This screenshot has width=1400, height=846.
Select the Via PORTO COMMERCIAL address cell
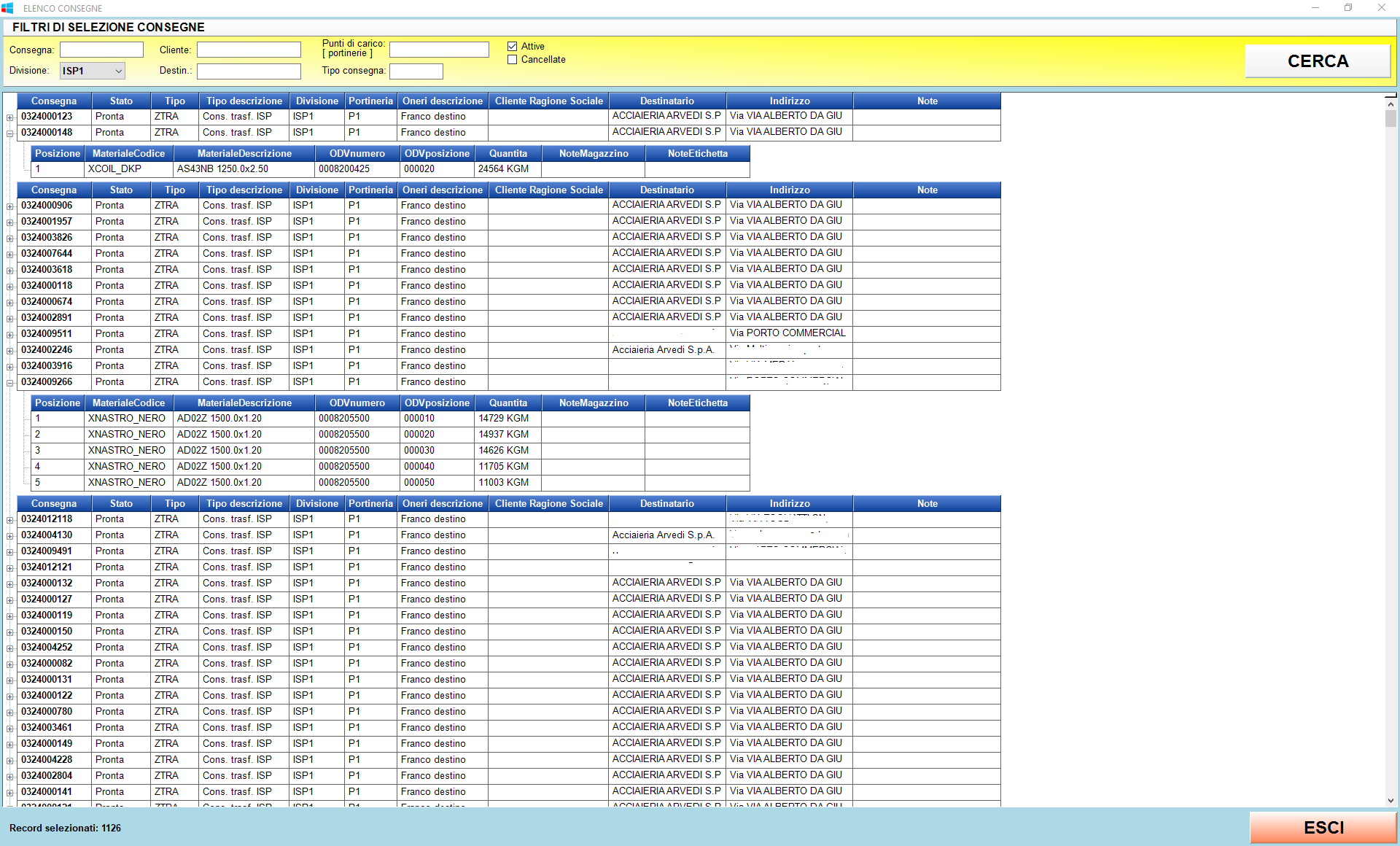click(x=790, y=333)
